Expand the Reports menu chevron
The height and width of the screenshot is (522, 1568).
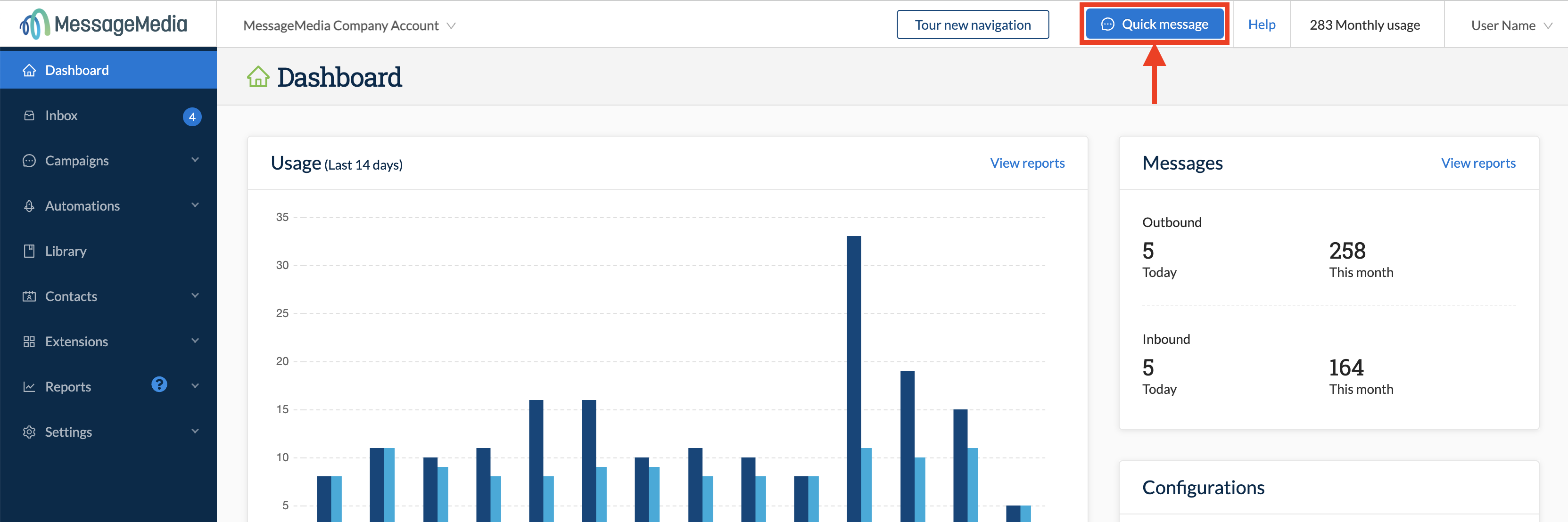tap(195, 386)
